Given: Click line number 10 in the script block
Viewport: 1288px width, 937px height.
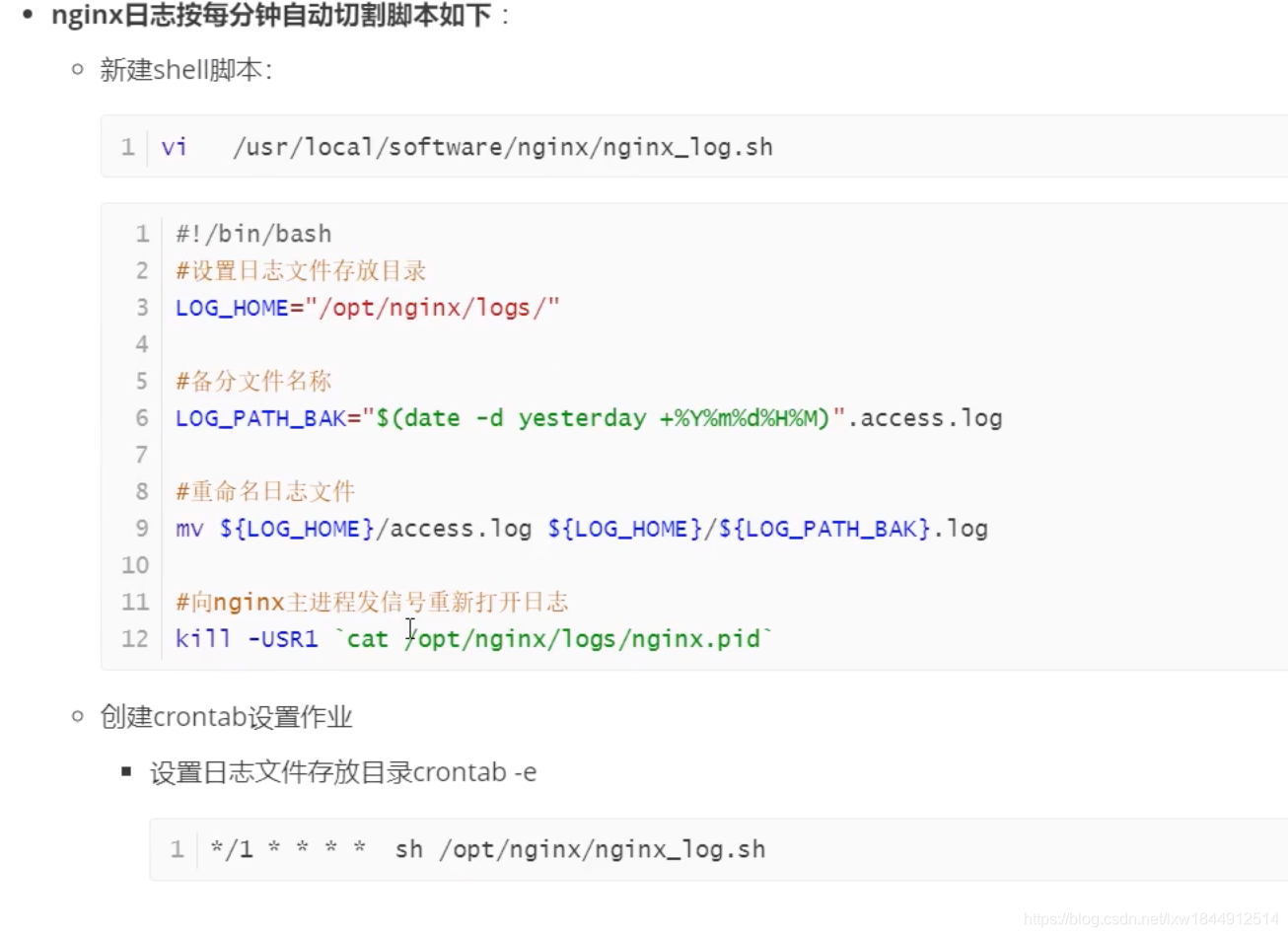Looking at the screenshot, I should [135, 565].
